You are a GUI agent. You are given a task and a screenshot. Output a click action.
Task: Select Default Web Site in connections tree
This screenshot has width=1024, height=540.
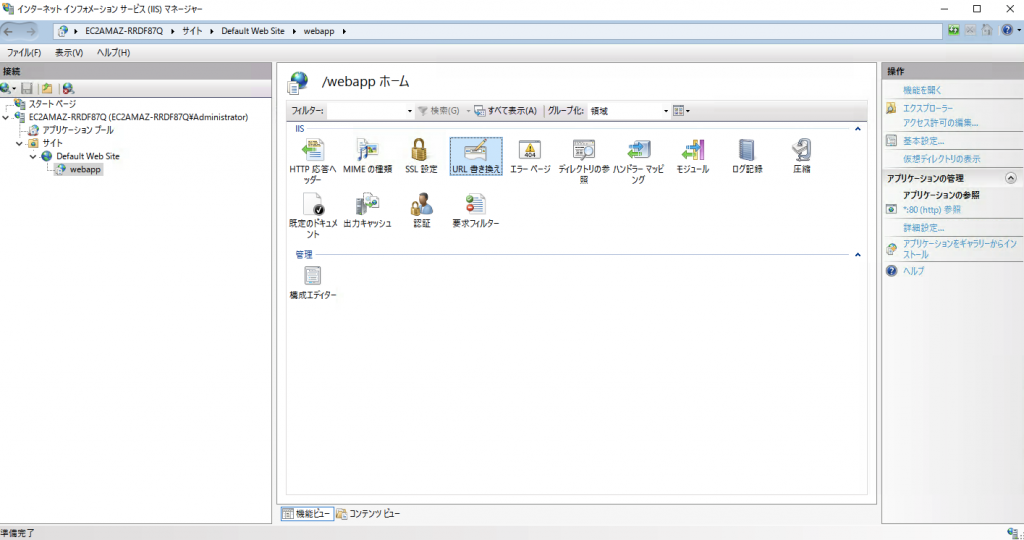tap(87, 156)
